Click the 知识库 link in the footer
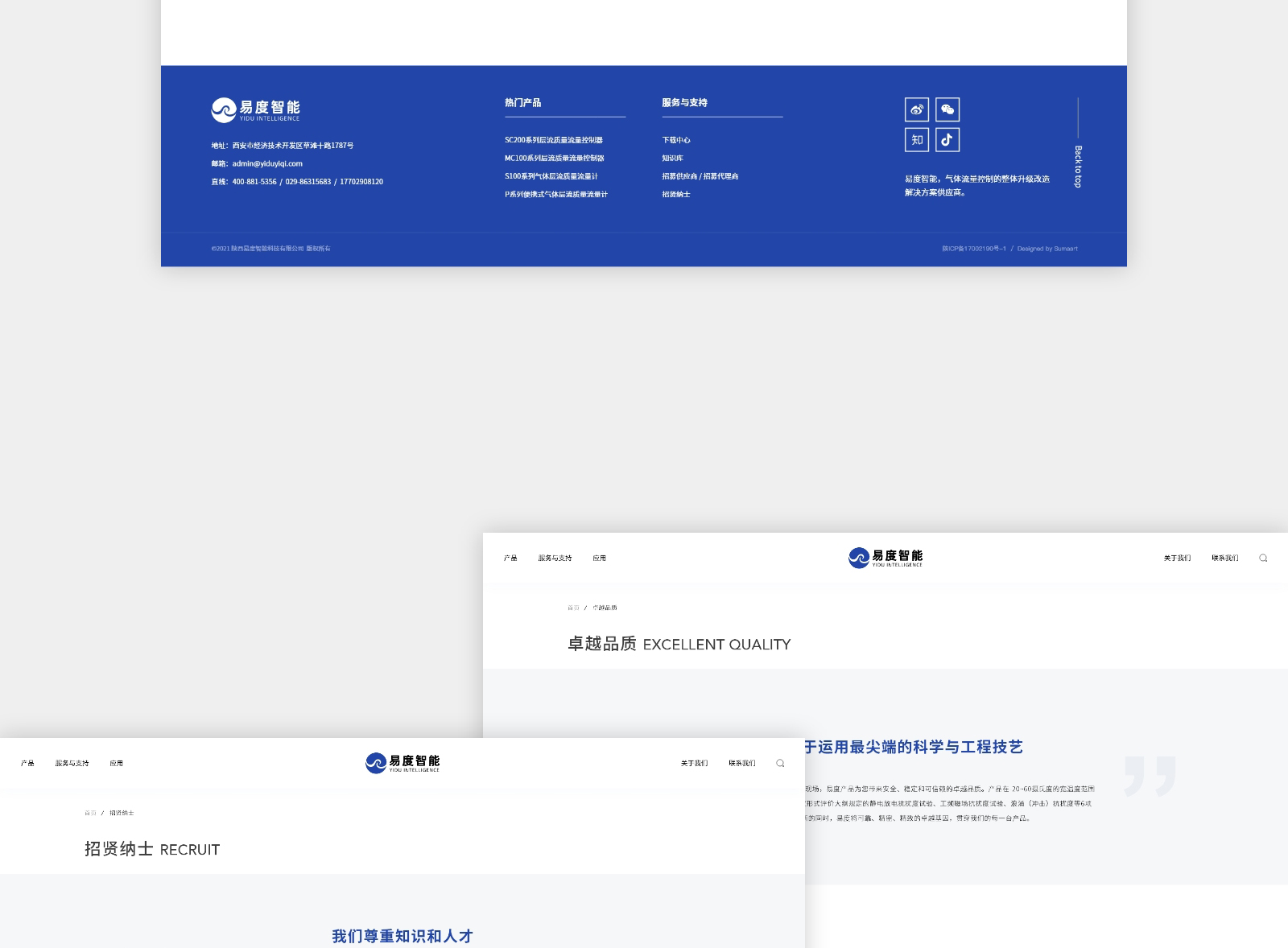 coord(672,159)
